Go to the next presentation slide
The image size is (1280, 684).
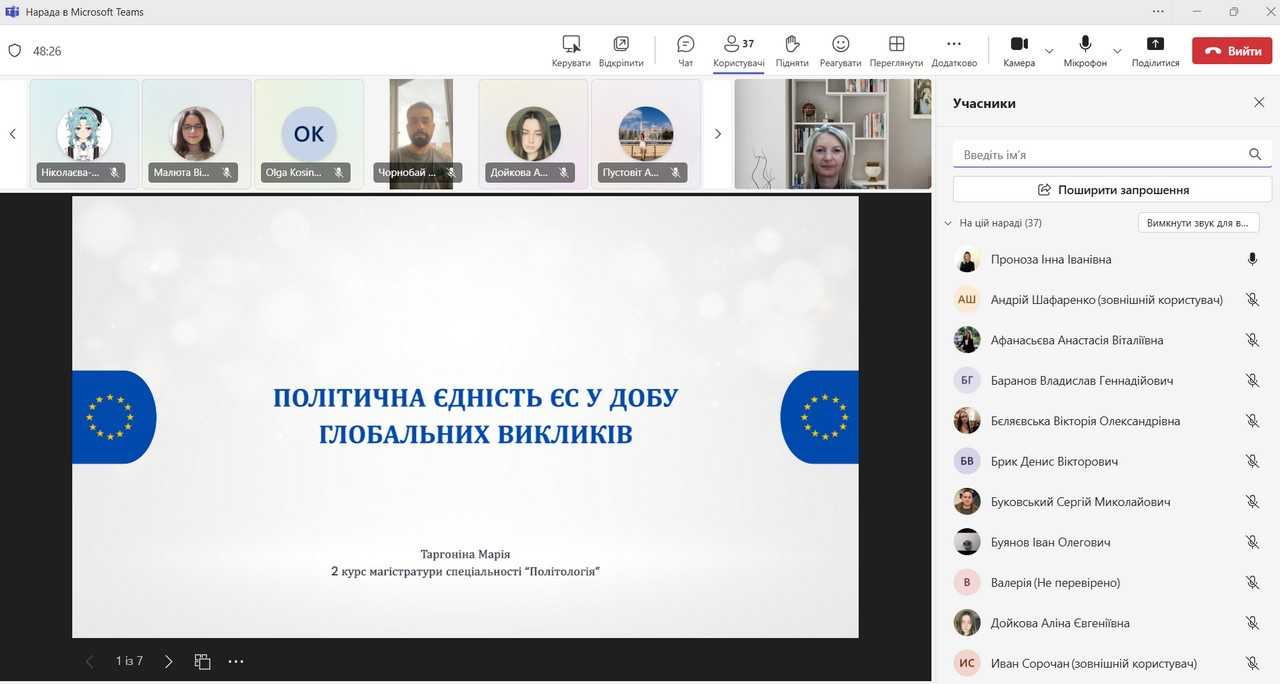coord(168,661)
